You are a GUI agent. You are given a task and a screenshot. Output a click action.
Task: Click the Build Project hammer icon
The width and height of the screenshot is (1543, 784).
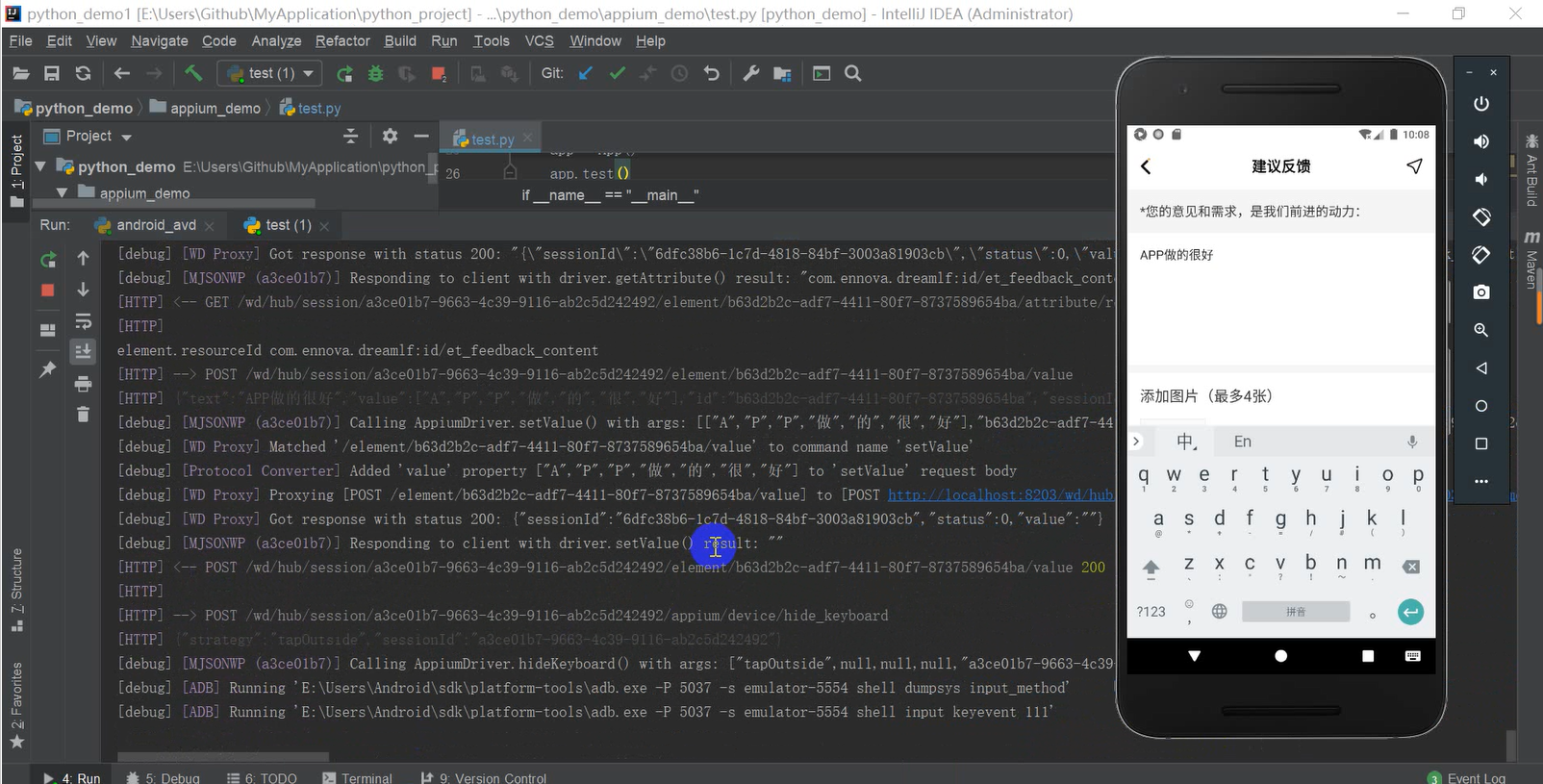click(193, 73)
